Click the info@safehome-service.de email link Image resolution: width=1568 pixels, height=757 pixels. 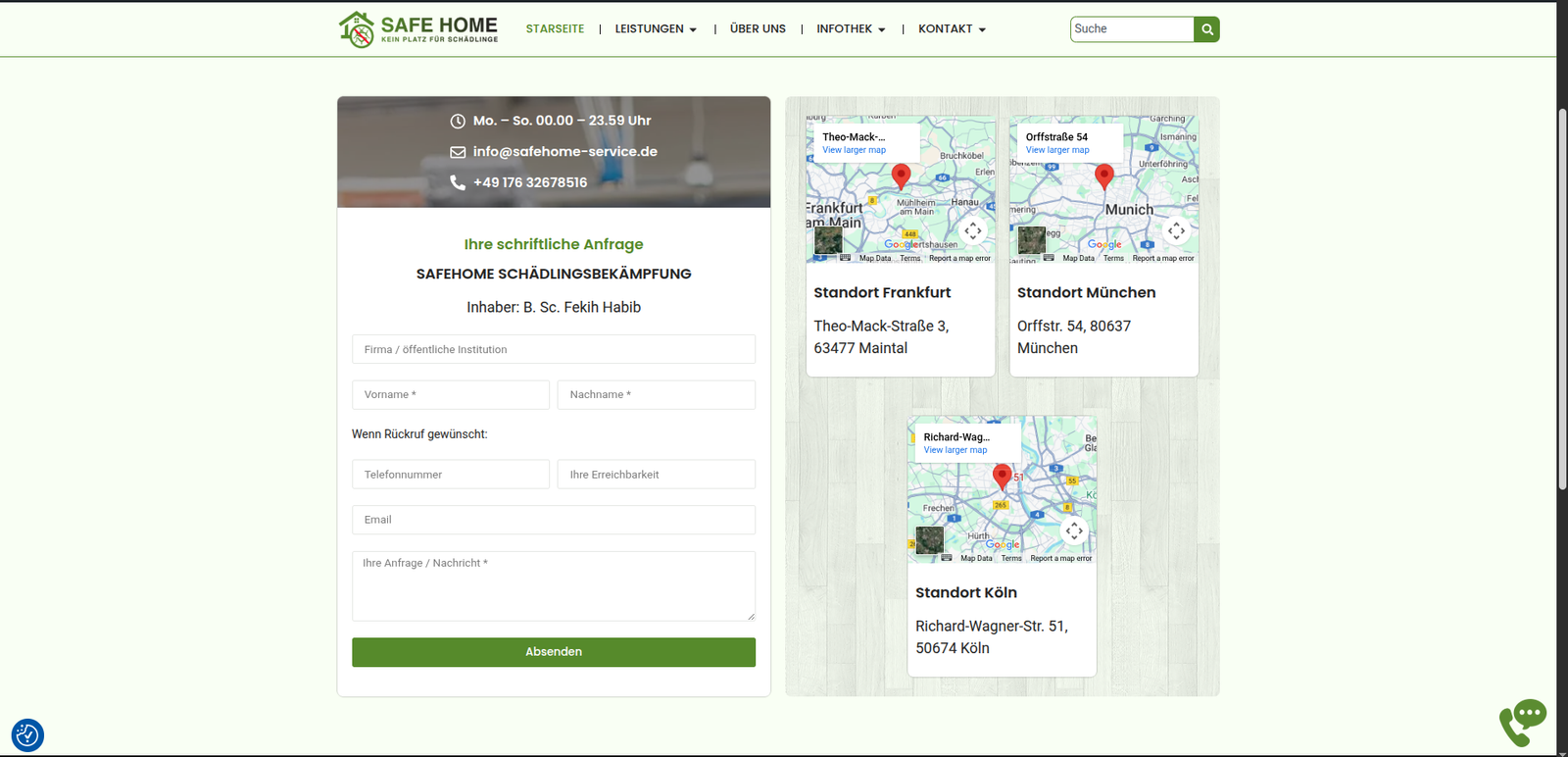[x=564, y=152]
